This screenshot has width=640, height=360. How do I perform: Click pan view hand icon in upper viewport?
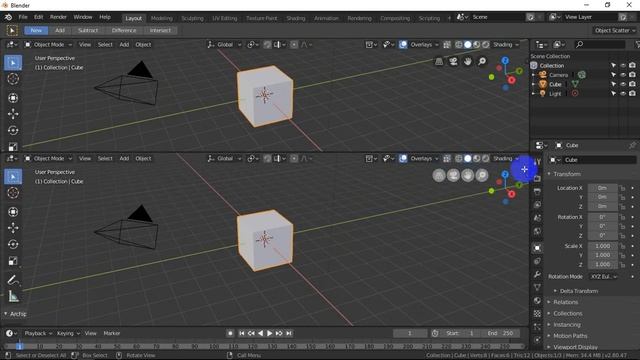467,61
